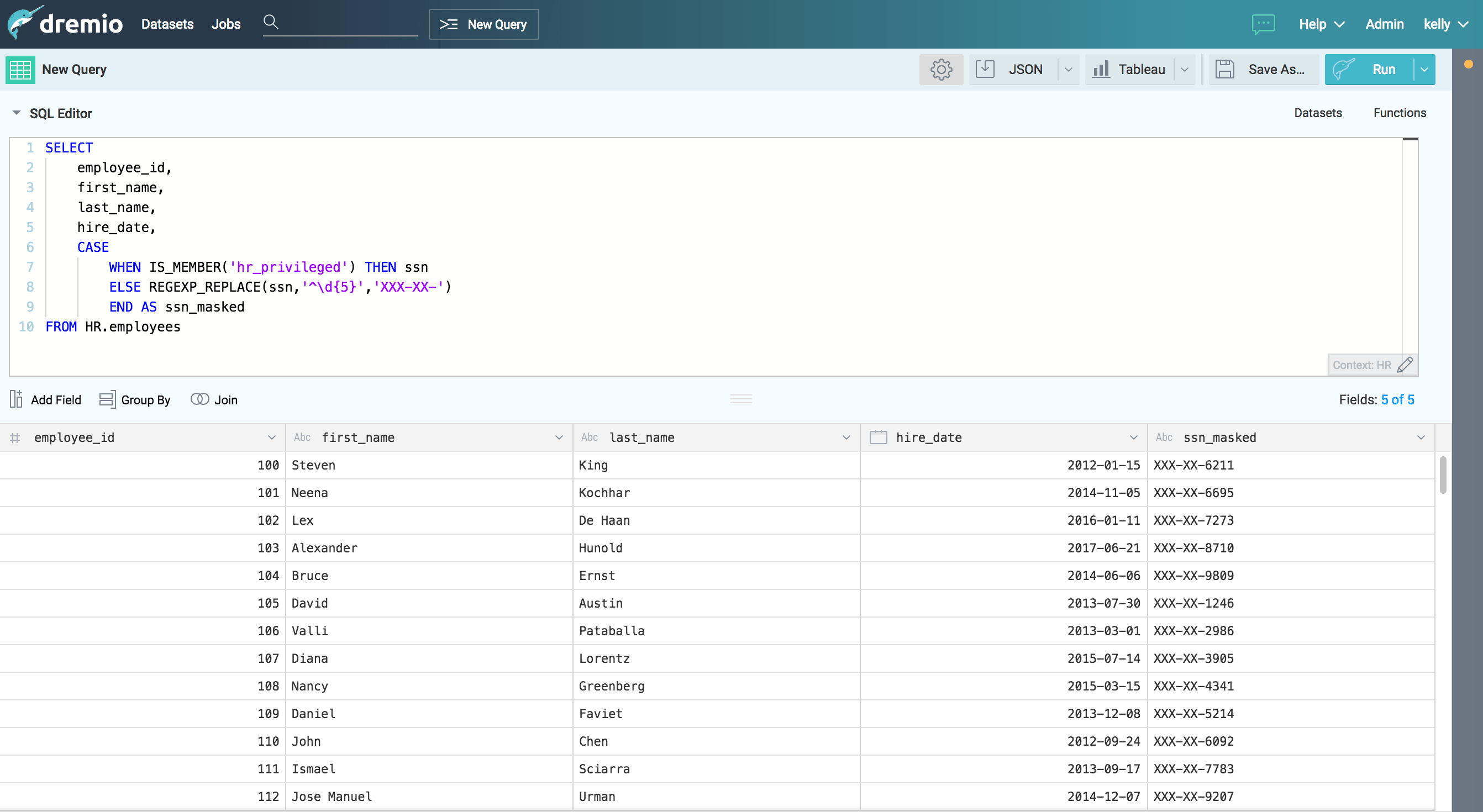Open the Jobs page
The width and height of the screenshot is (1483, 812).
tap(225, 24)
